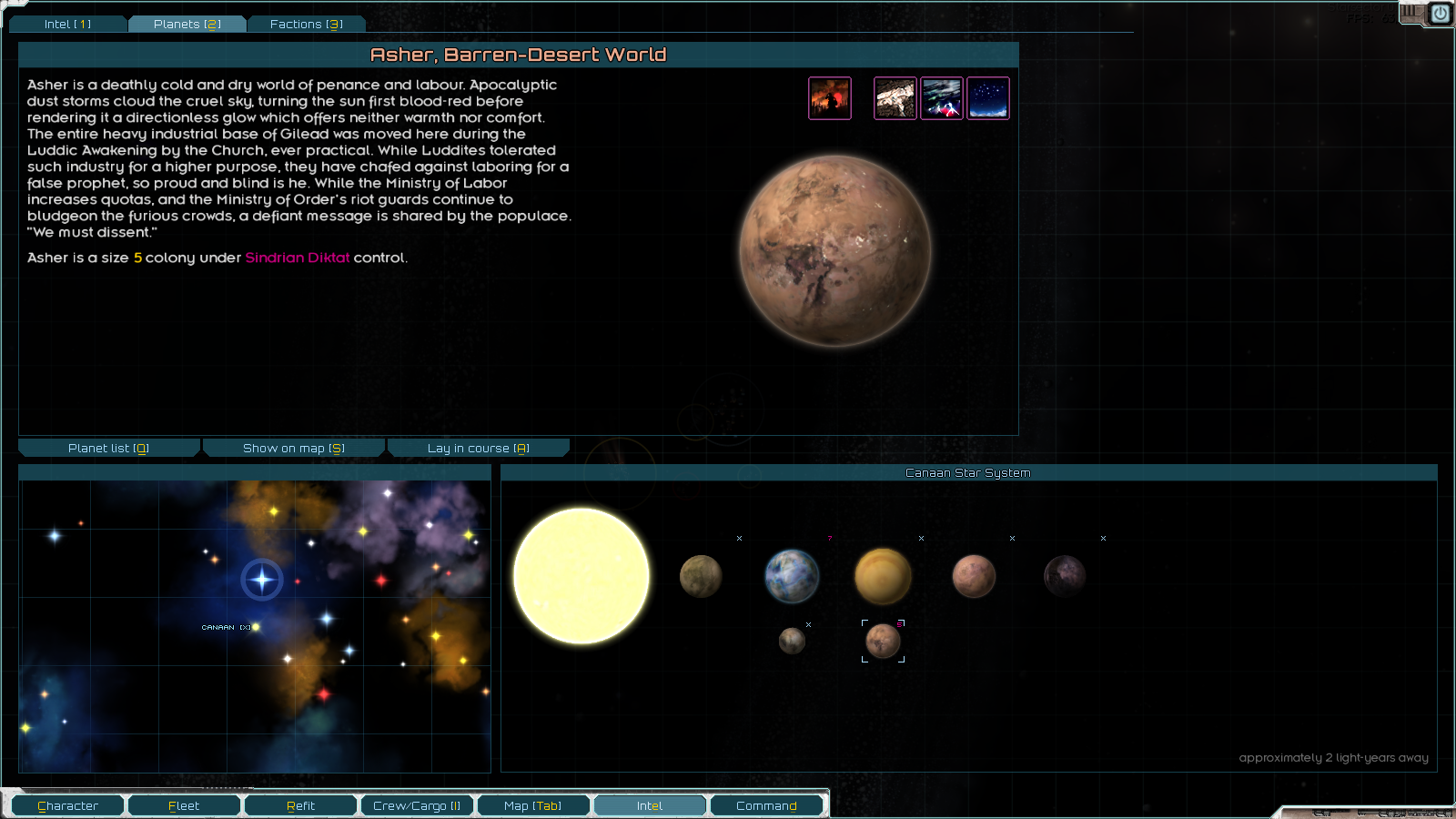This screenshot has height=819, width=1456.
Task: Click the Sindrian Diktat faction link
Action: 298,258
